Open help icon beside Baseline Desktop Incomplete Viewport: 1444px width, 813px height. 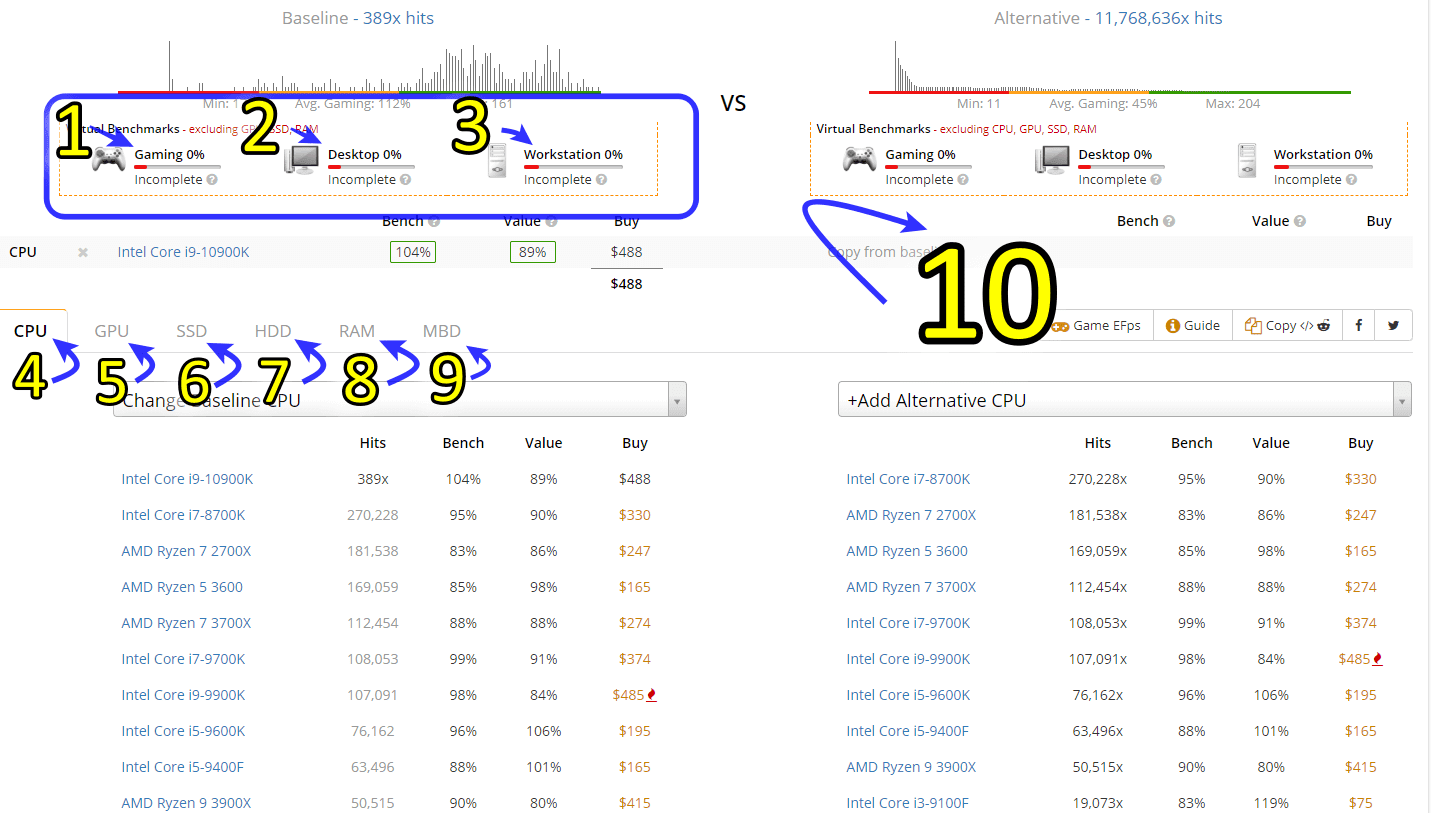click(x=405, y=180)
